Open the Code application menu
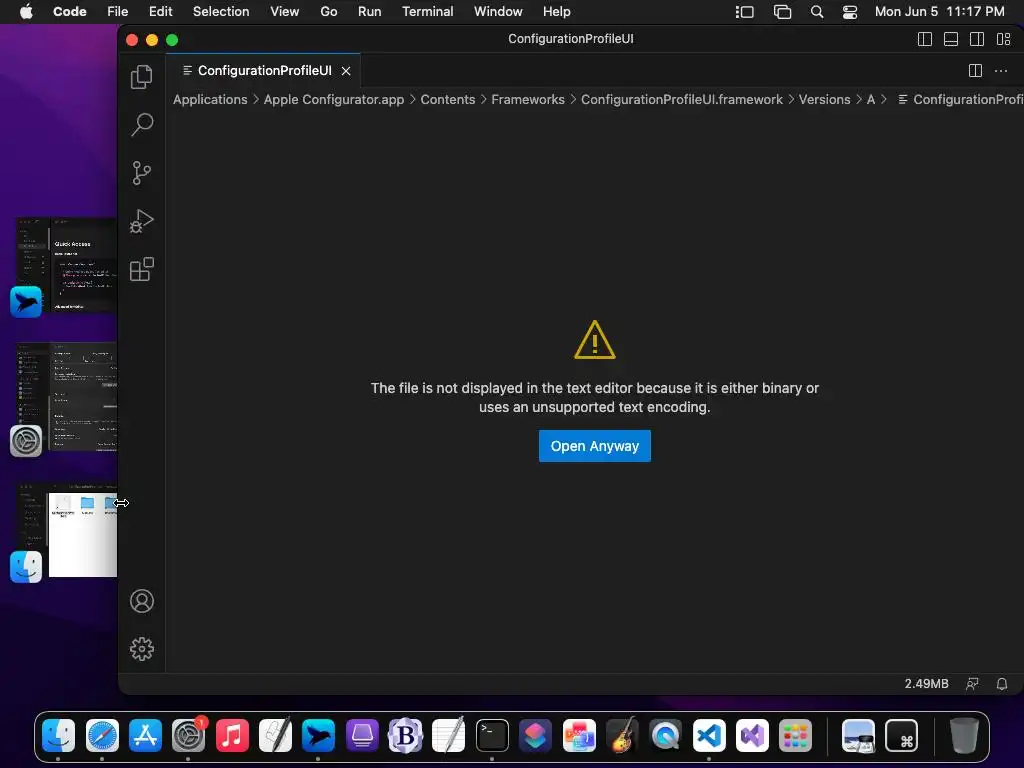 pos(70,12)
